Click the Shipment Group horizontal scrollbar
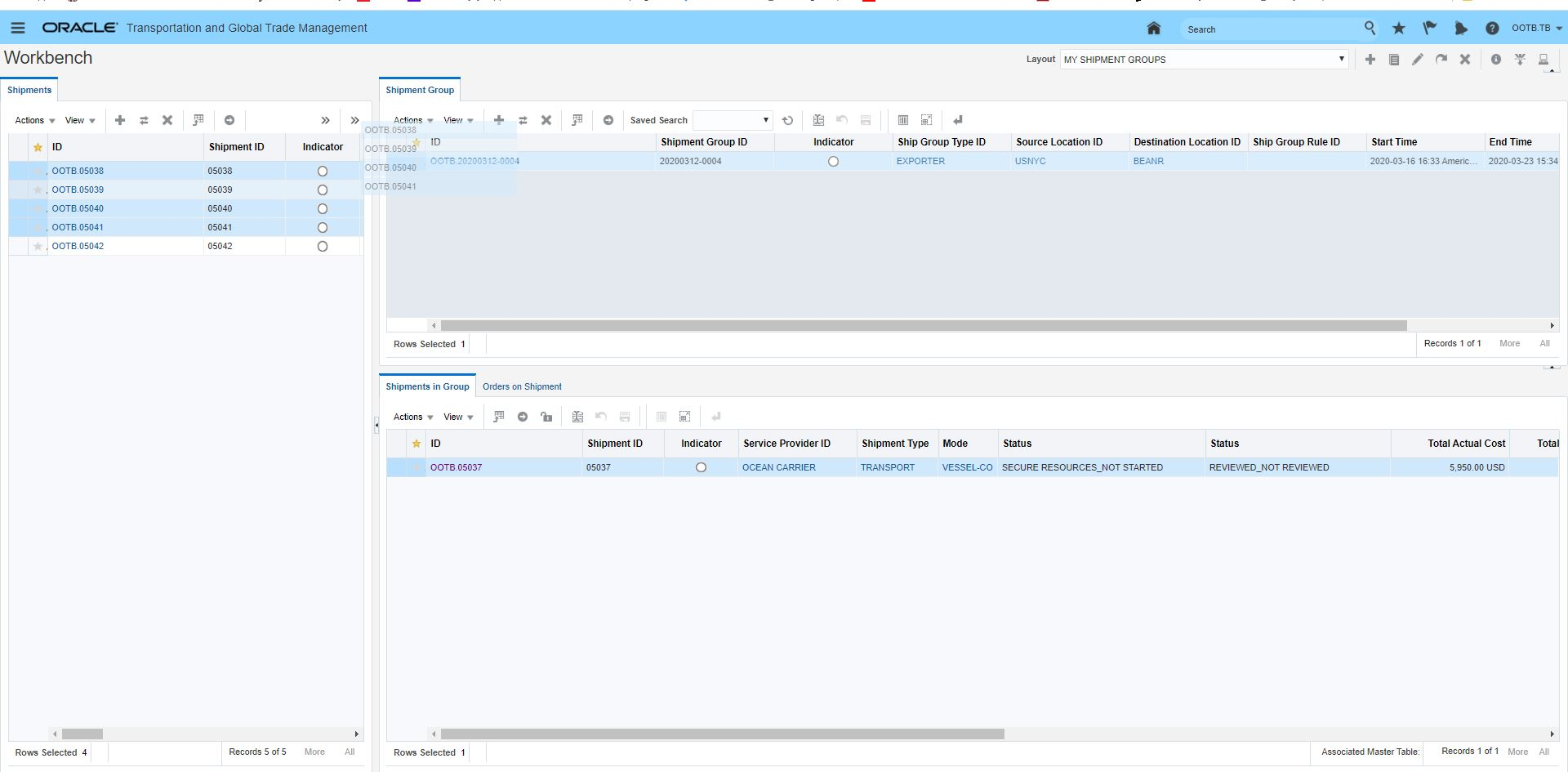 click(x=923, y=325)
